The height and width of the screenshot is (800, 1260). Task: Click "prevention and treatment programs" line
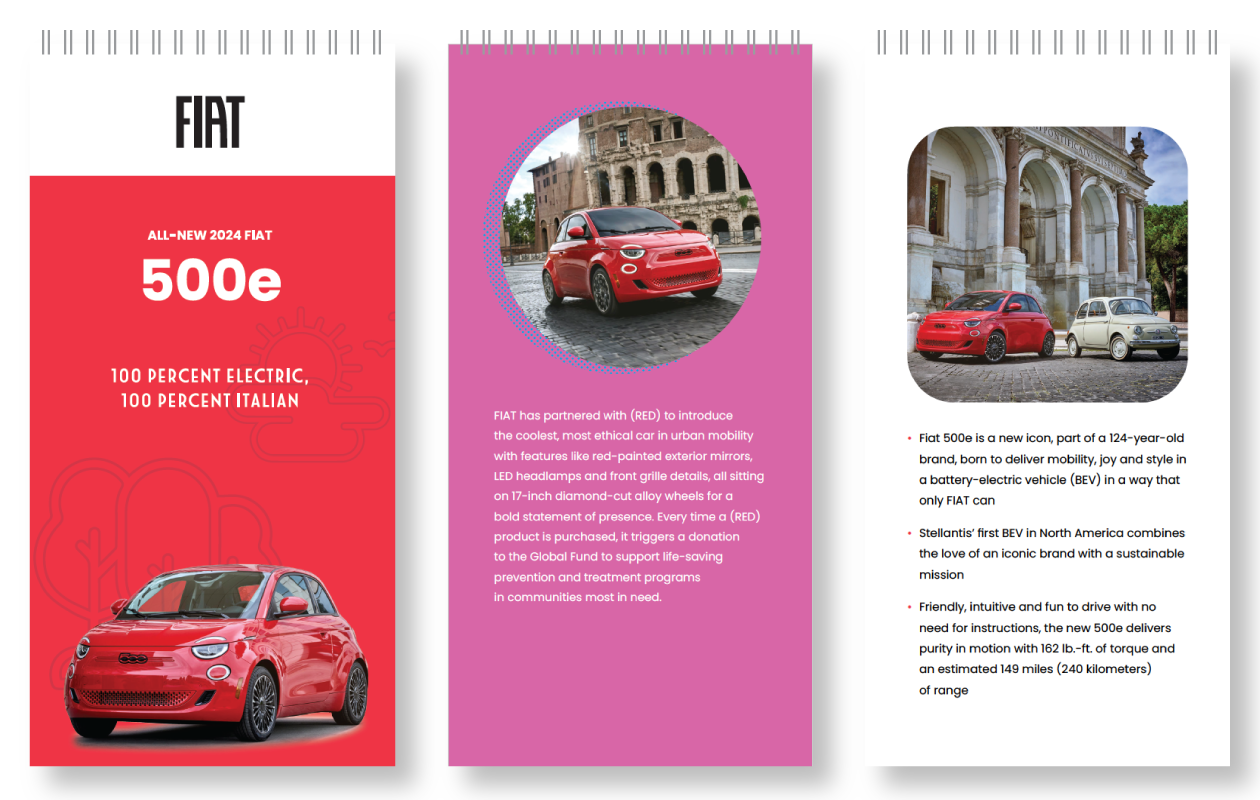pos(597,577)
